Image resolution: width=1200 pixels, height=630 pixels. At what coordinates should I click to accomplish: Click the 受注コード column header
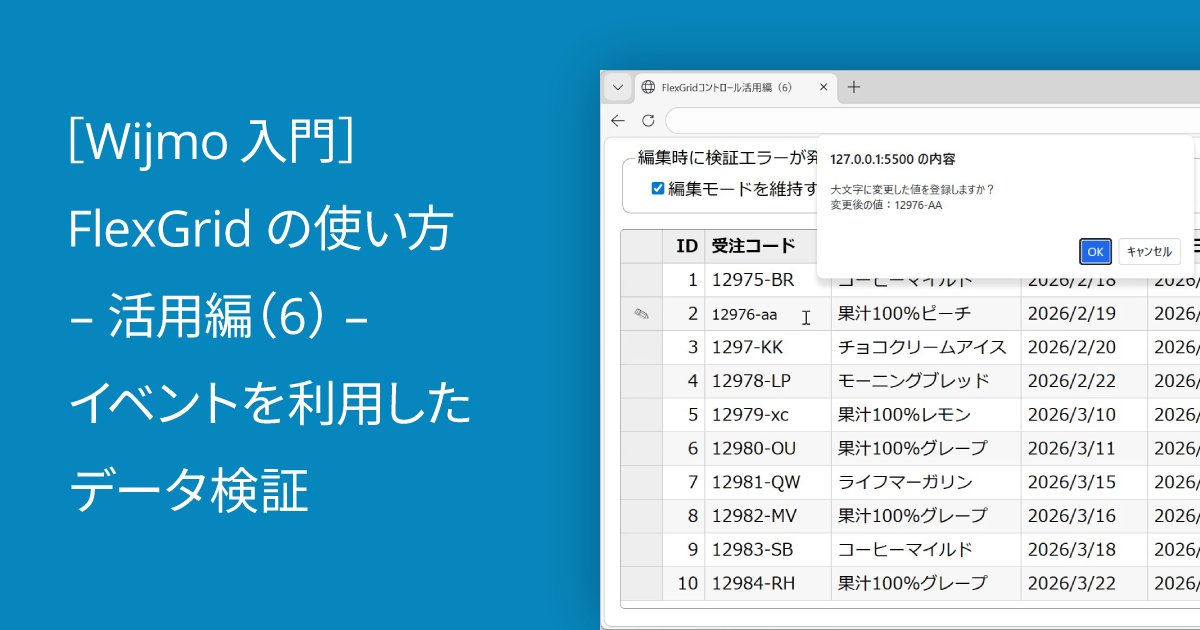(768, 246)
